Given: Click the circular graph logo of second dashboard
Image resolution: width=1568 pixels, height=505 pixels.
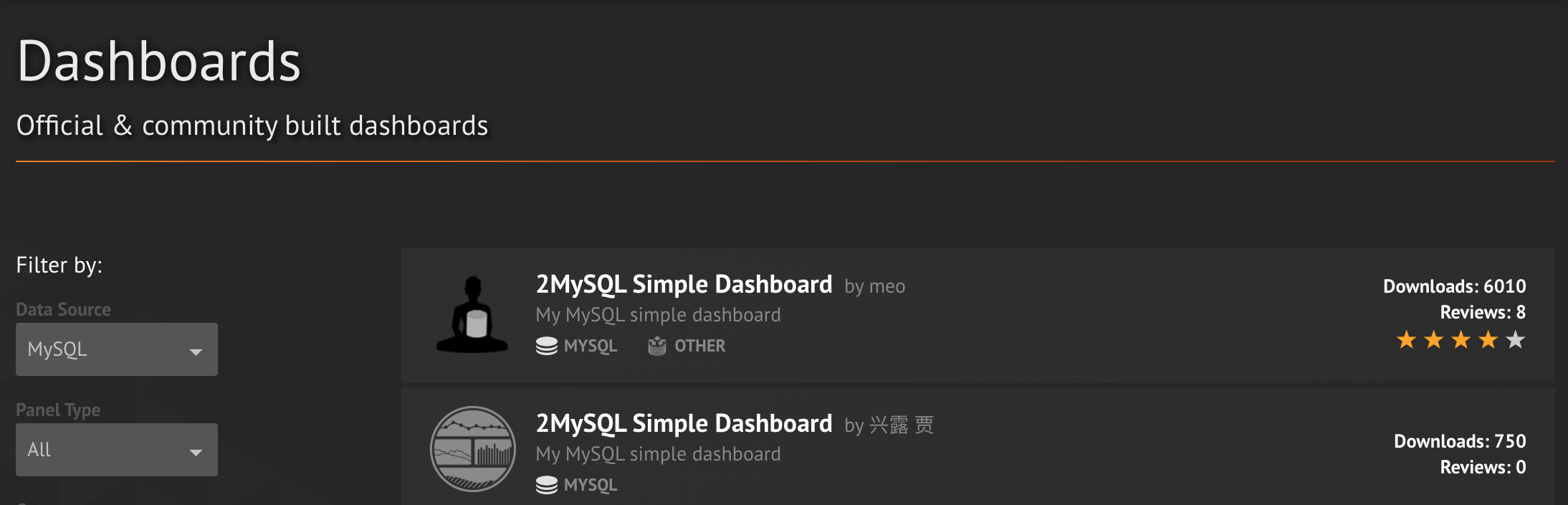Looking at the screenshot, I should [472, 448].
